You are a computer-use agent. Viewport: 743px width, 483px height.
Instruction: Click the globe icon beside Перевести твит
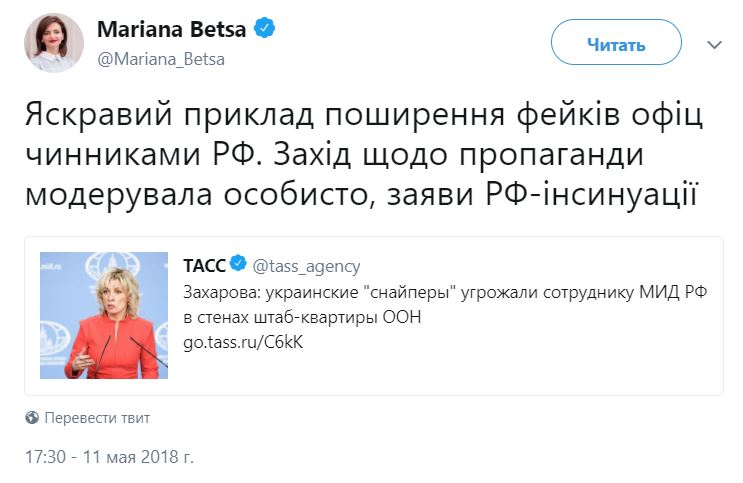pyautogui.click(x=32, y=418)
